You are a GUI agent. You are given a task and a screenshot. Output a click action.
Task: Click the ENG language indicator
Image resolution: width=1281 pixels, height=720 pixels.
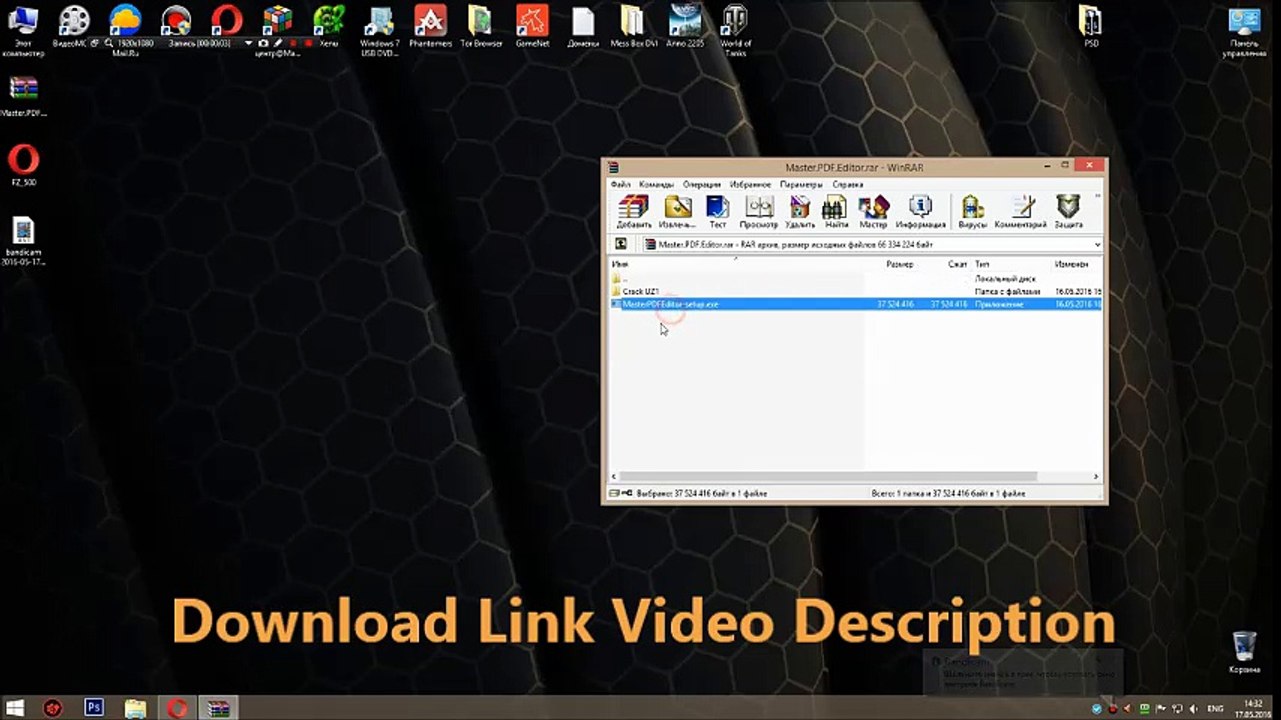tap(1215, 708)
